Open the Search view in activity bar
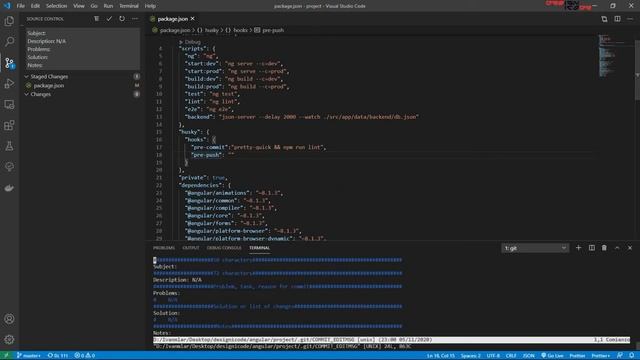Image resolution: width=640 pixels, height=360 pixels. pyautogui.click(x=9, y=41)
